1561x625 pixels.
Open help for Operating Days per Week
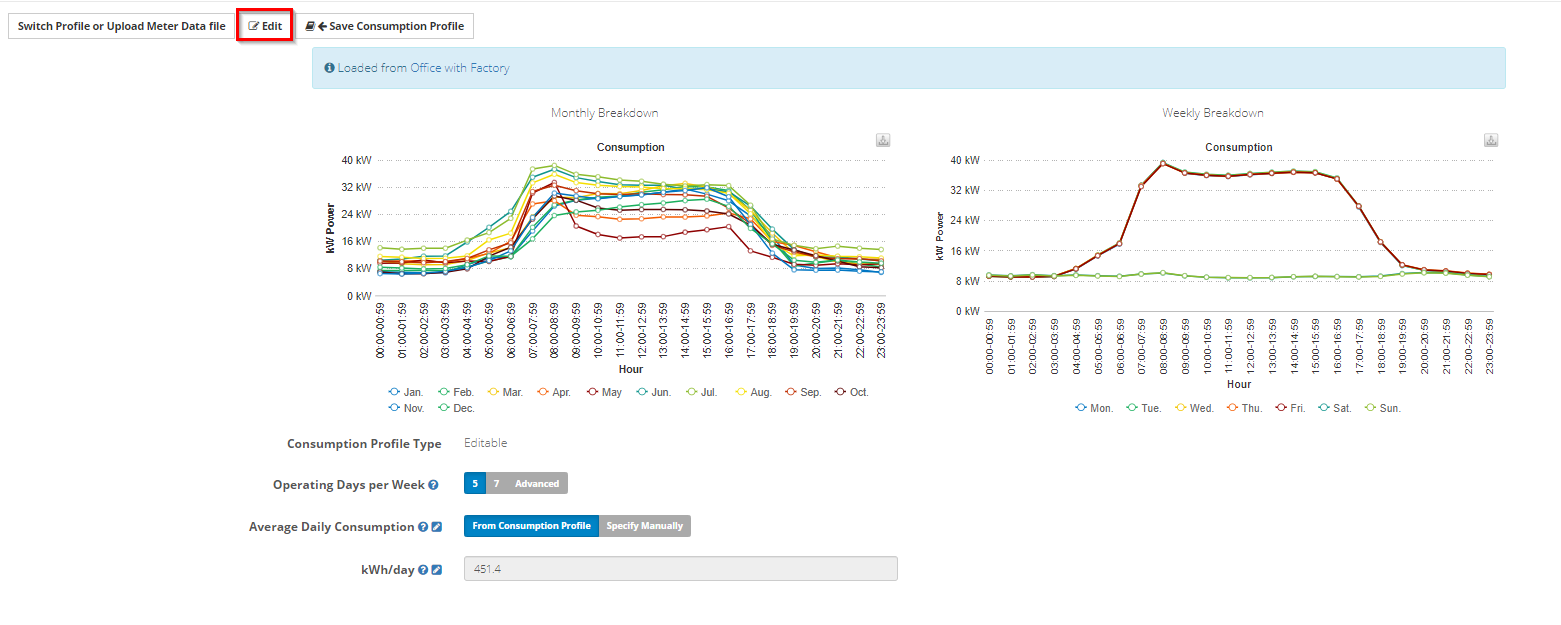pos(433,485)
